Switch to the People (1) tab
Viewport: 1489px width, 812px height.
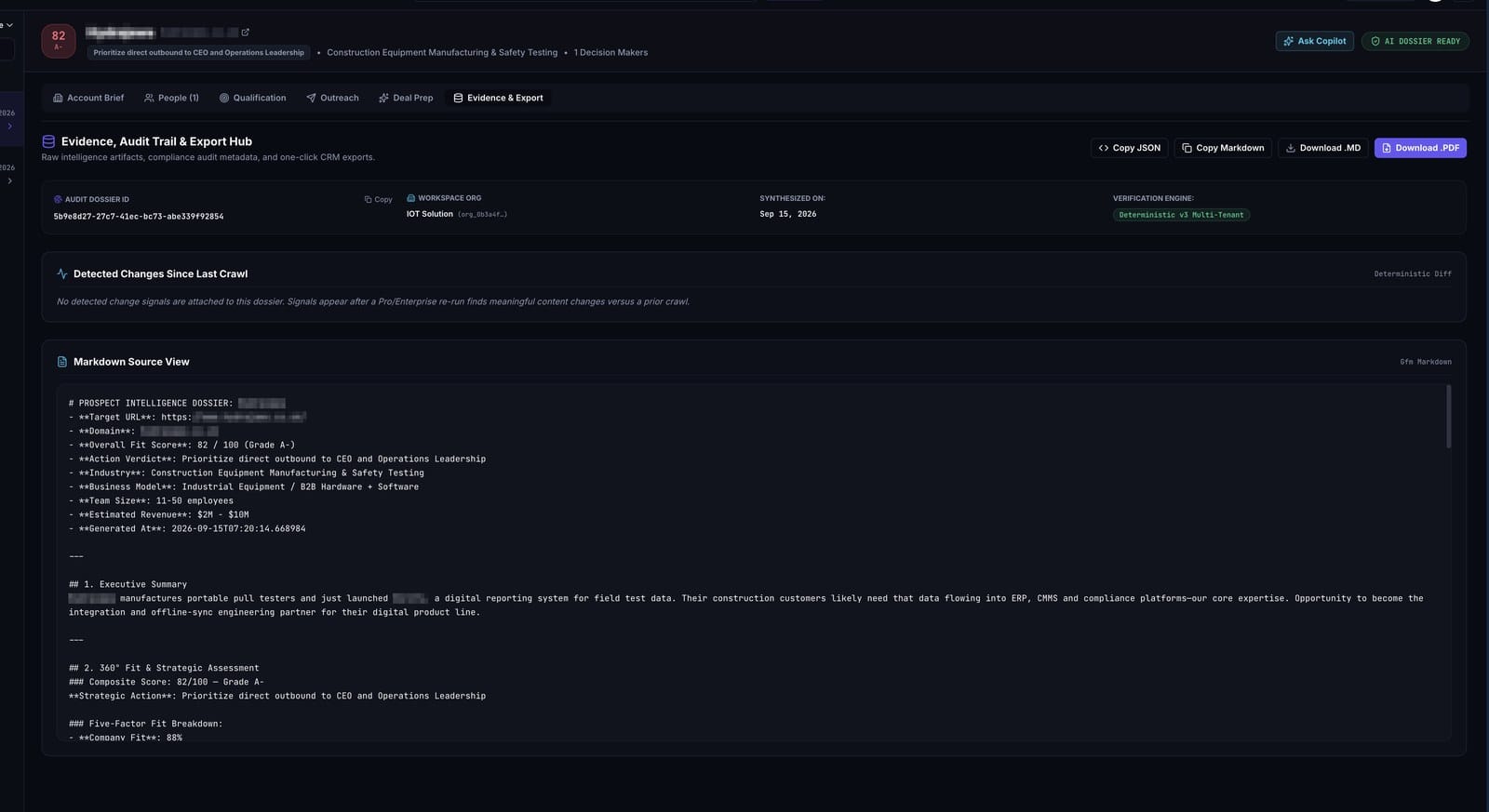click(x=171, y=98)
